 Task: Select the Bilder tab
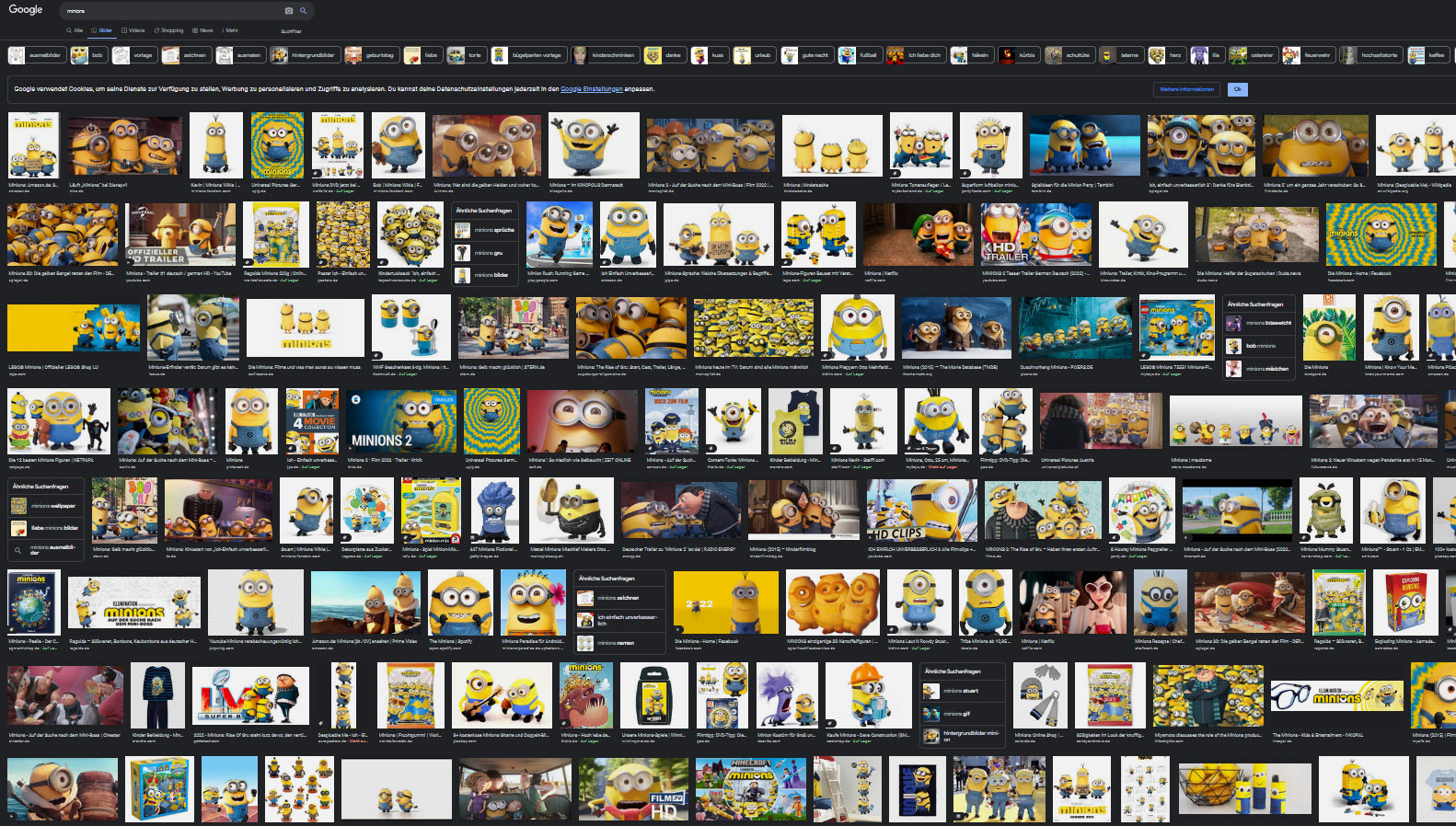[102, 30]
